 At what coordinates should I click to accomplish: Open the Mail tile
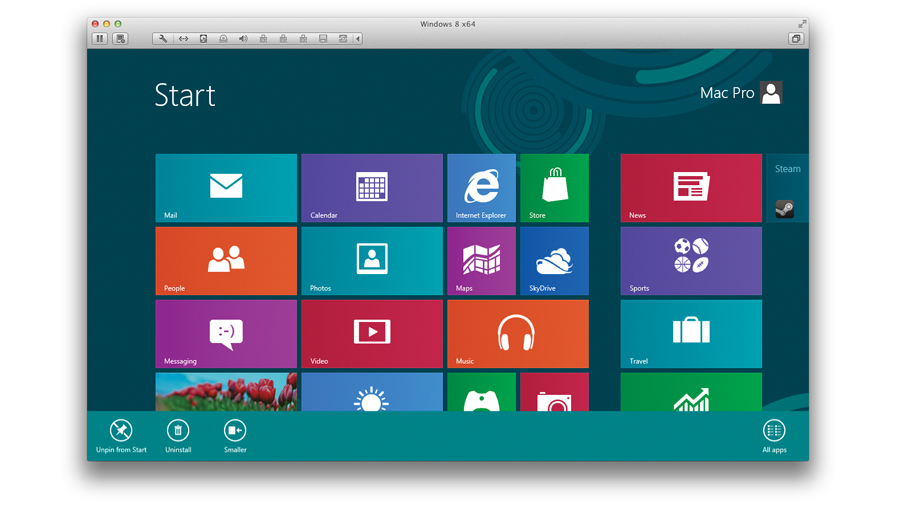(x=226, y=188)
